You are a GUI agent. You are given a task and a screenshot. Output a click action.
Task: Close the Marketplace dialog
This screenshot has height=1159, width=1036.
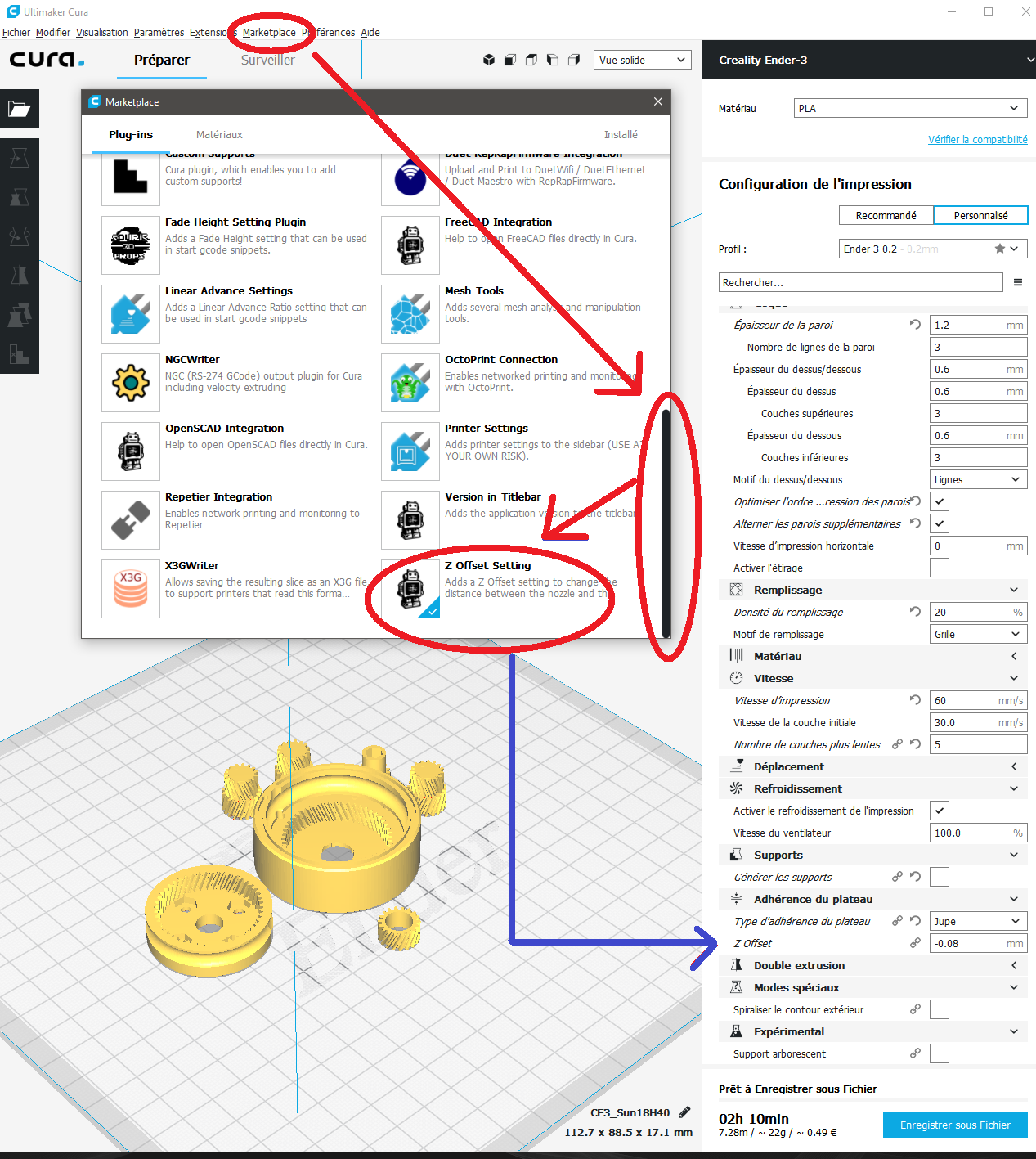[658, 101]
